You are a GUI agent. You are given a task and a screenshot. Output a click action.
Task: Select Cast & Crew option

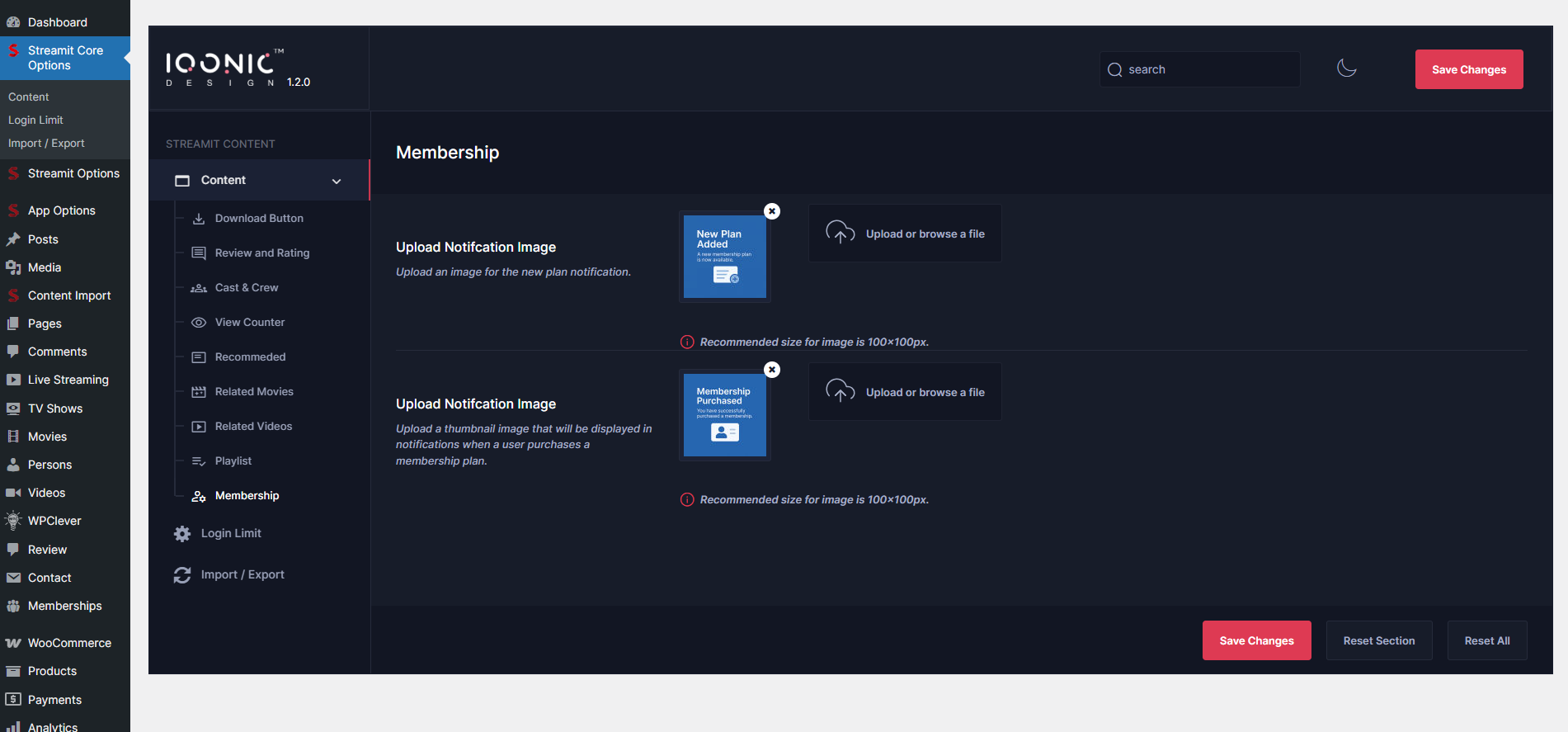pyautogui.click(x=247, y=288)
